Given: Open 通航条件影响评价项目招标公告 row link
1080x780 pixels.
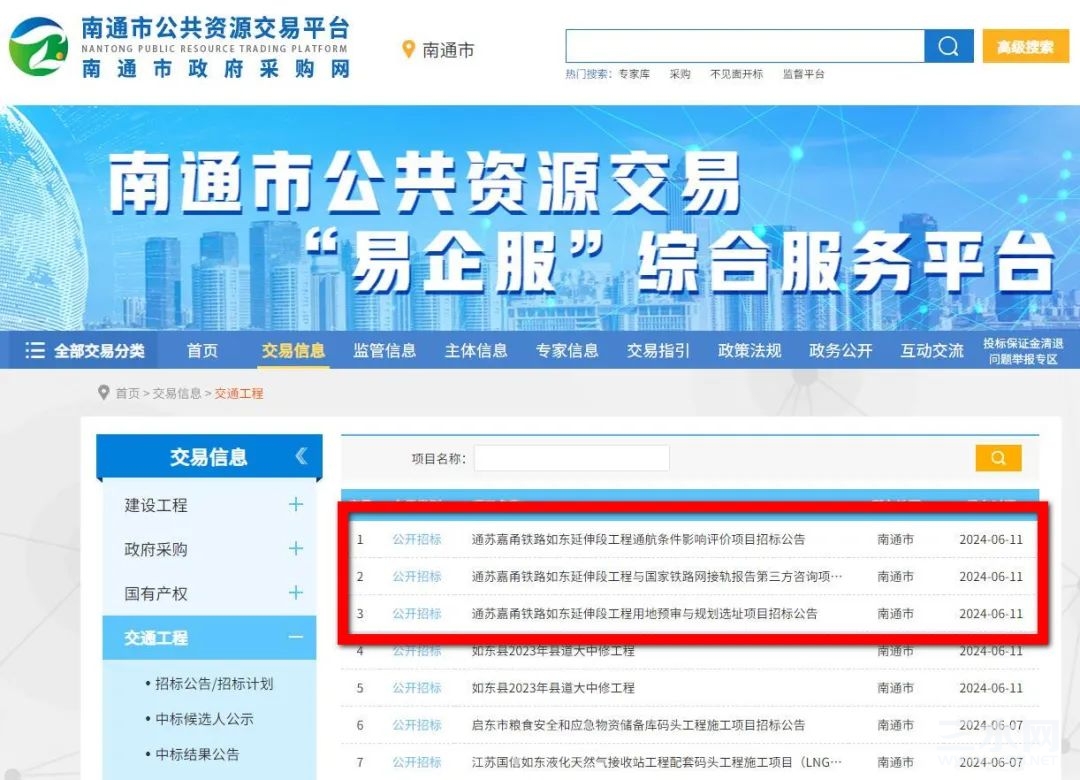Looking at the screenshot, I should (638, 540).
